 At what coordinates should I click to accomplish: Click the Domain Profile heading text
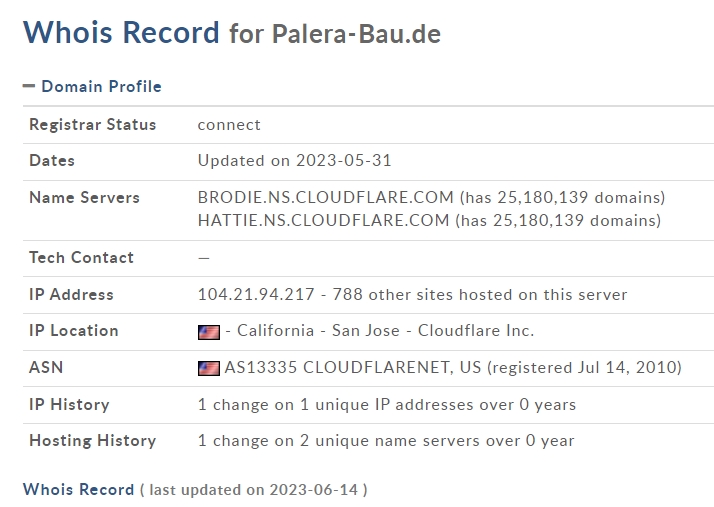[x=101, y=86]
